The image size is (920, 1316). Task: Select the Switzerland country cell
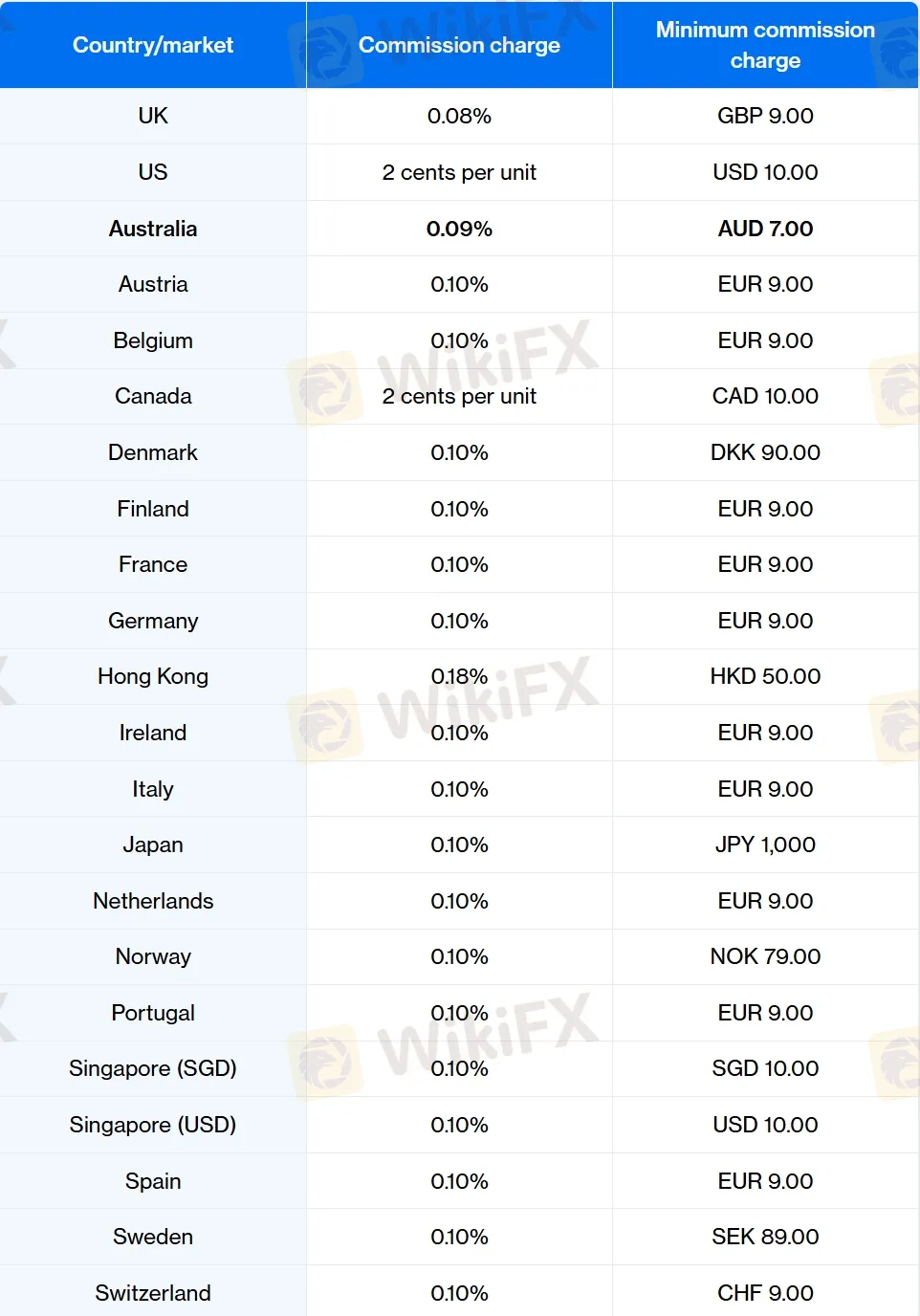tap(153, 1293)
